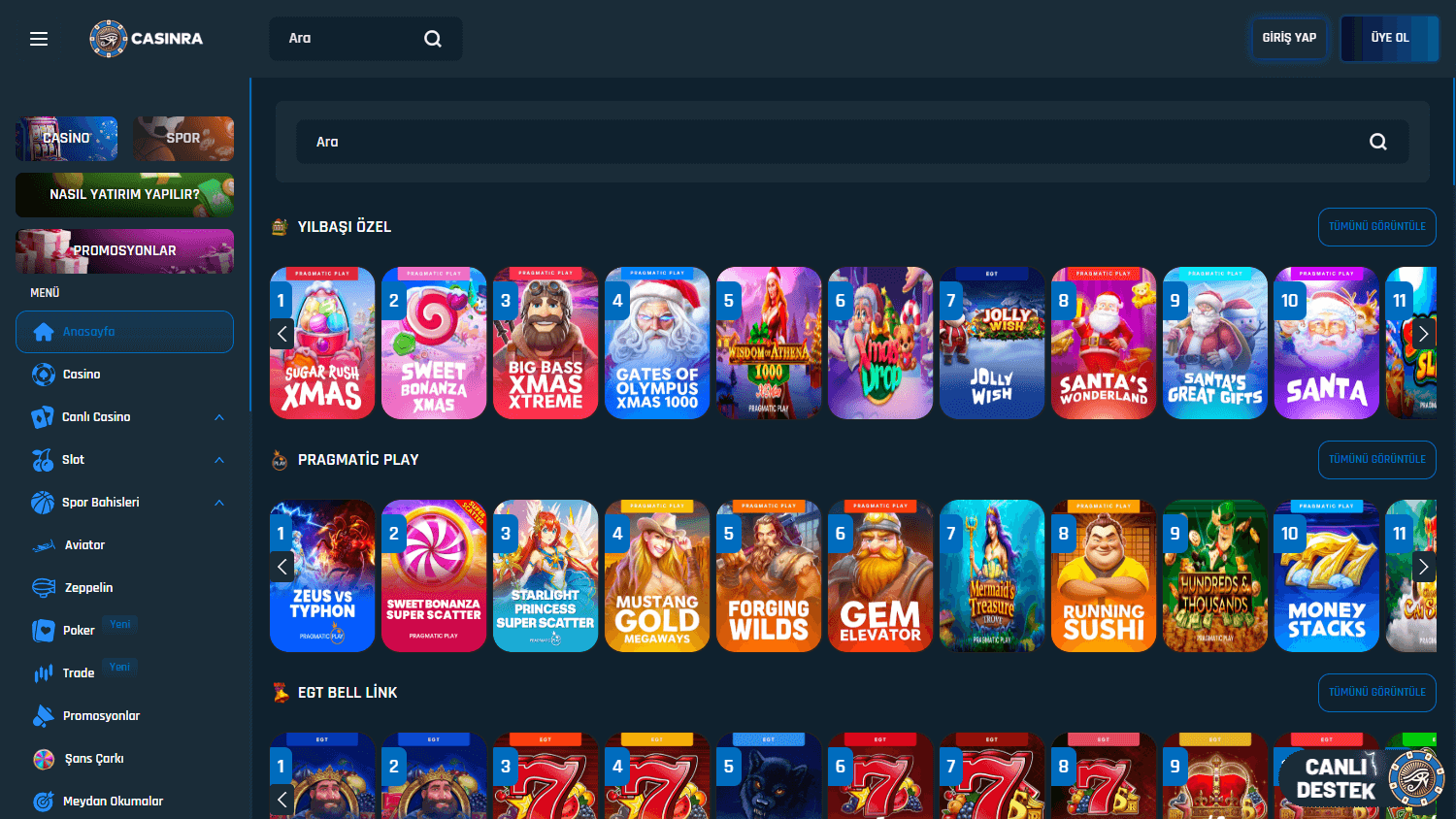The width and height of the screenshot is (1456, 819).
Task: Select the CASINO tab
Action: click(x=66, y=138)
